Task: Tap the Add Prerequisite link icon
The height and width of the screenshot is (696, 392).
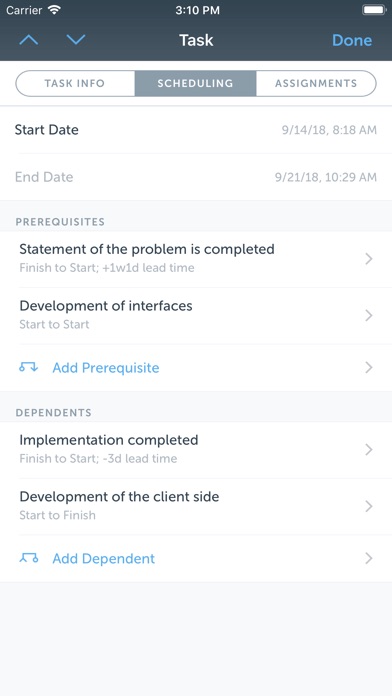Action: click(28, 368)
